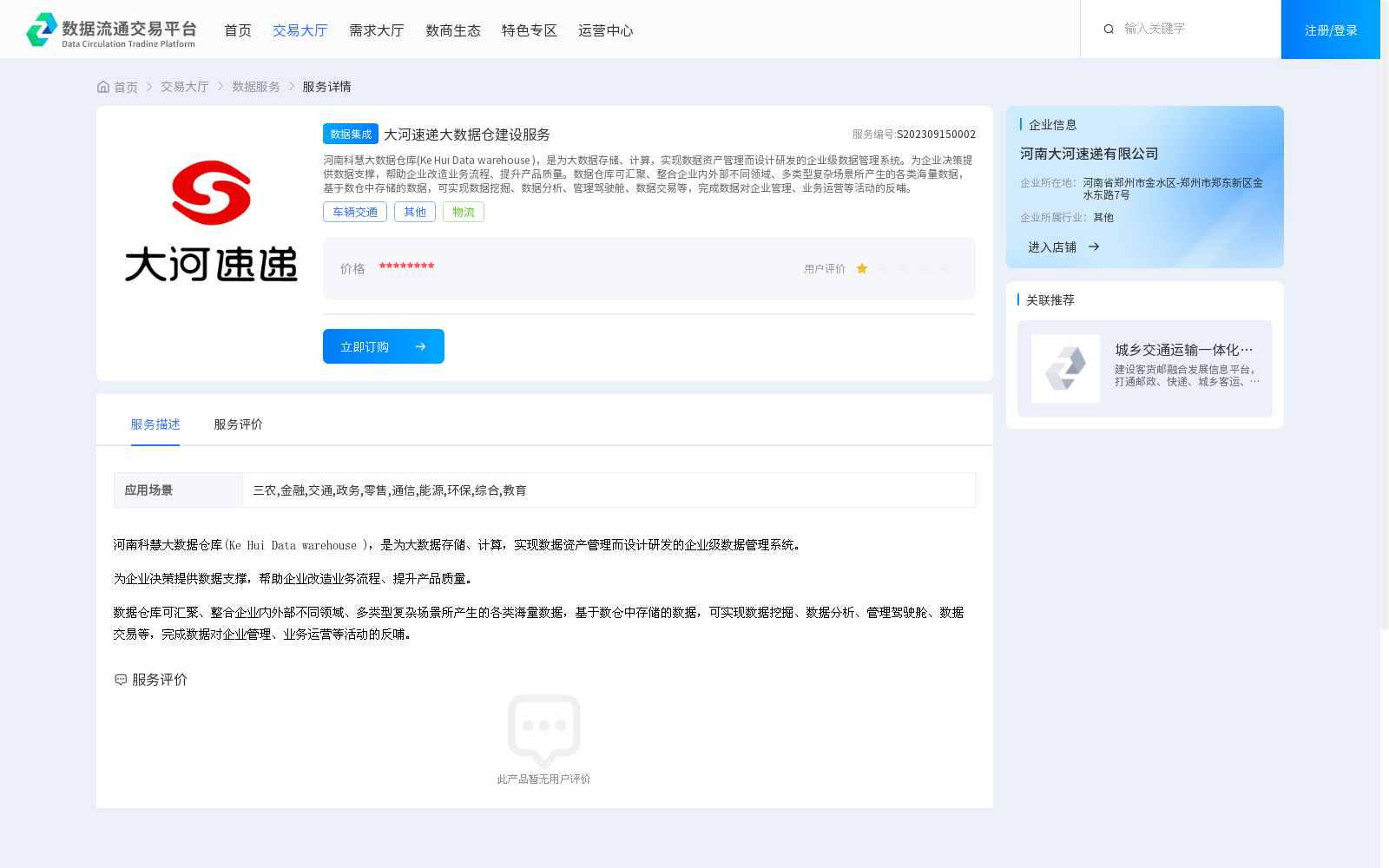This screenshot has height=868, width=1389.
Task: Click the 大河速递 company logo image
Action: click(x=211, y=221)
